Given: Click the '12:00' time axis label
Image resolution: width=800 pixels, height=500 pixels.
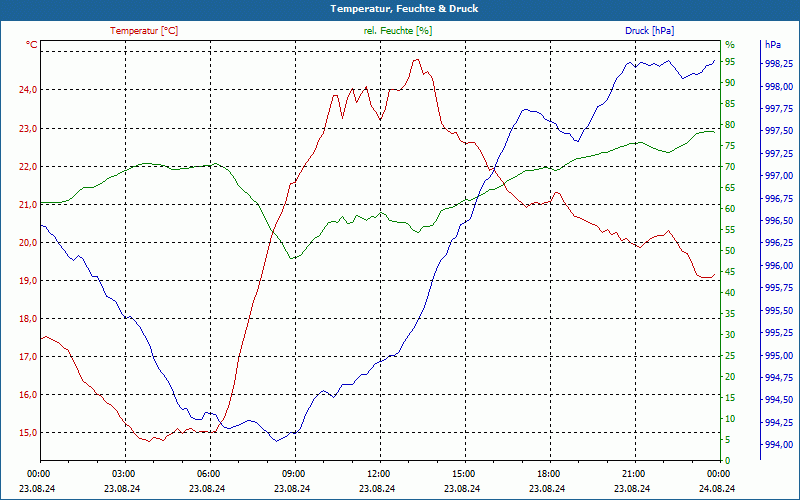Looking at the screenshot, I should point(378,474).
